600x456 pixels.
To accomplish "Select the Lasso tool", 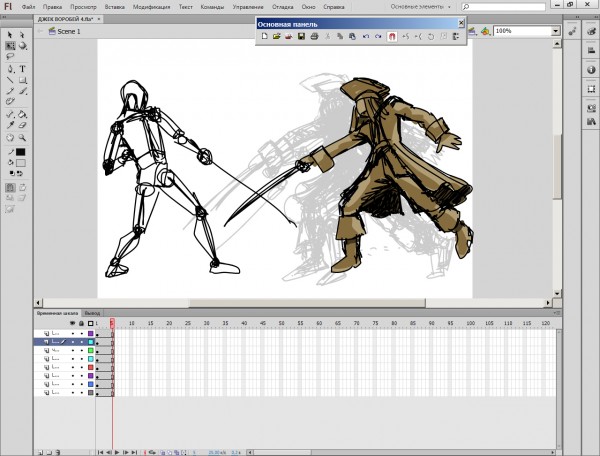I will point(10,57).
